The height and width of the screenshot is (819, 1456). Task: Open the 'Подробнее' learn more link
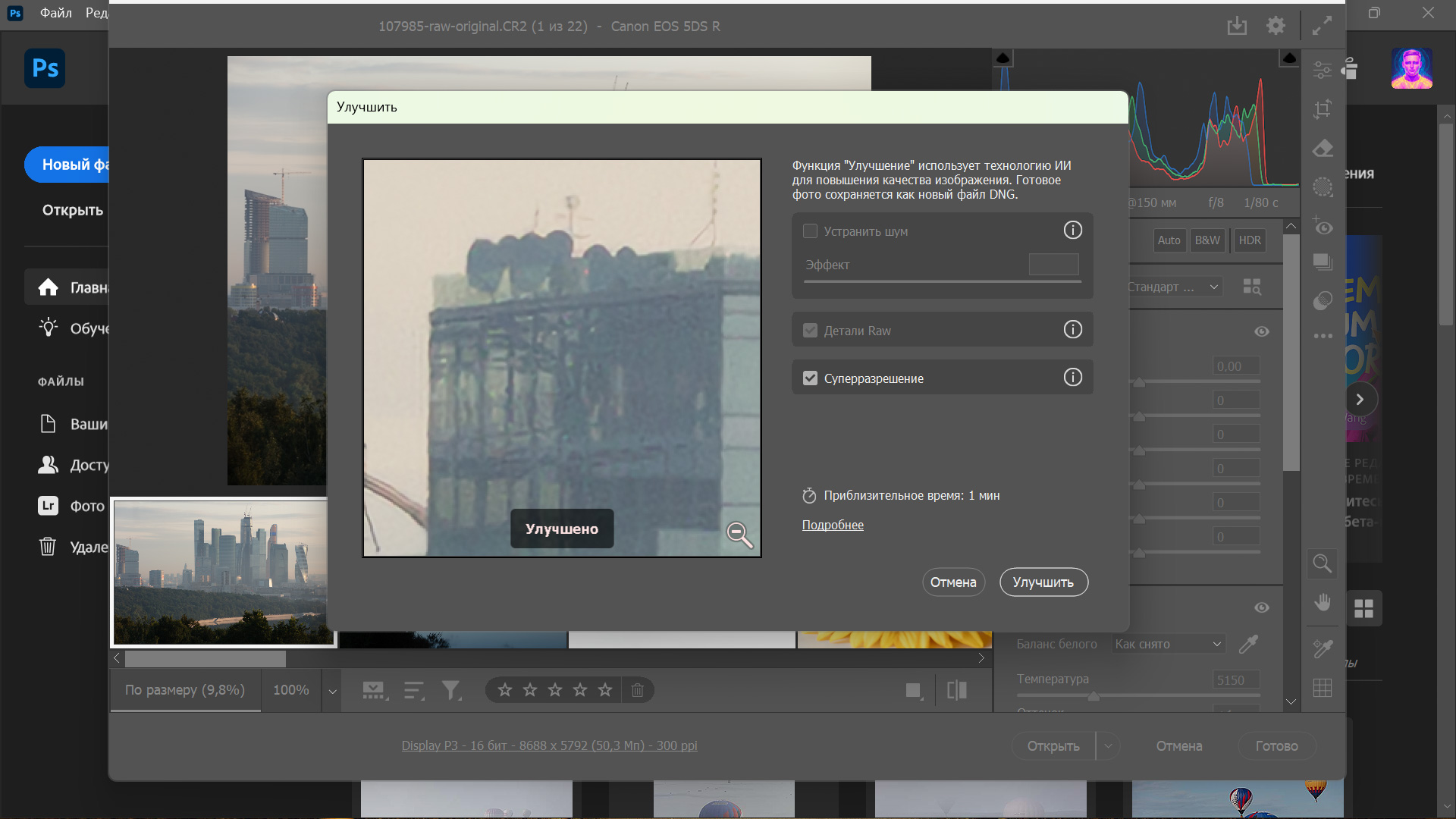tap(833, 525)
